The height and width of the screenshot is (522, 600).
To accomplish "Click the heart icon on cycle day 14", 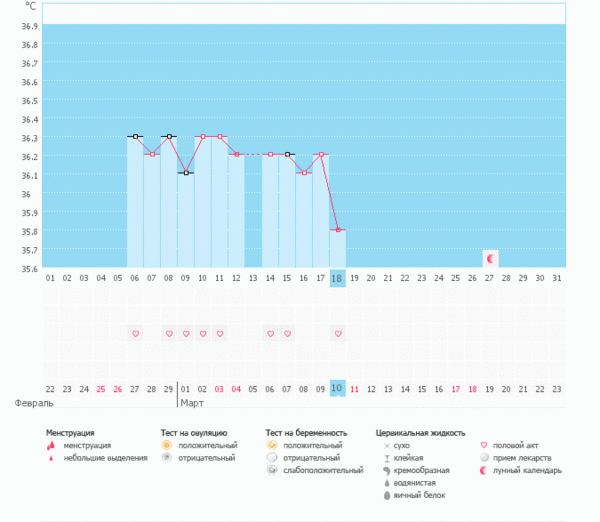I will [270, 333].
